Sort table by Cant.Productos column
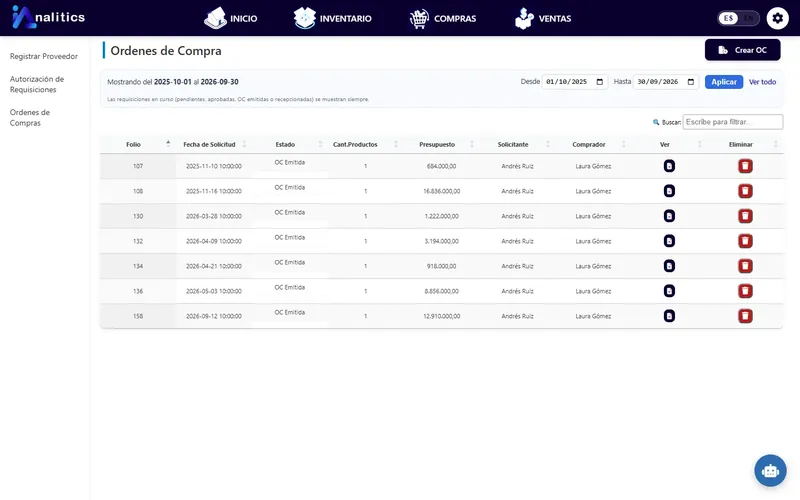The width and height of the screenshot is (800, 500). (365, 144)
